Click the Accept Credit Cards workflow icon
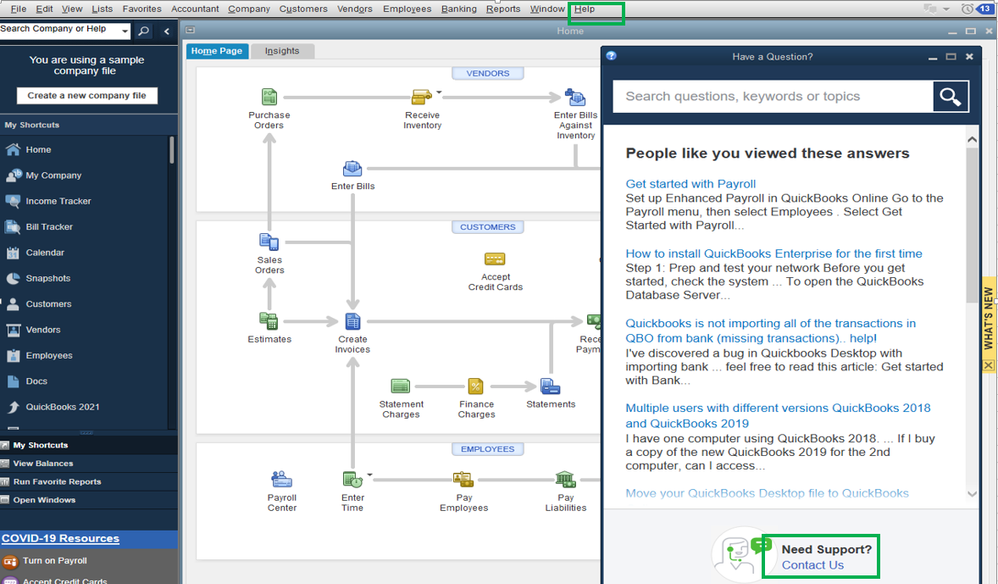Viewport: 998px width, 584px height. click(495, 259)
